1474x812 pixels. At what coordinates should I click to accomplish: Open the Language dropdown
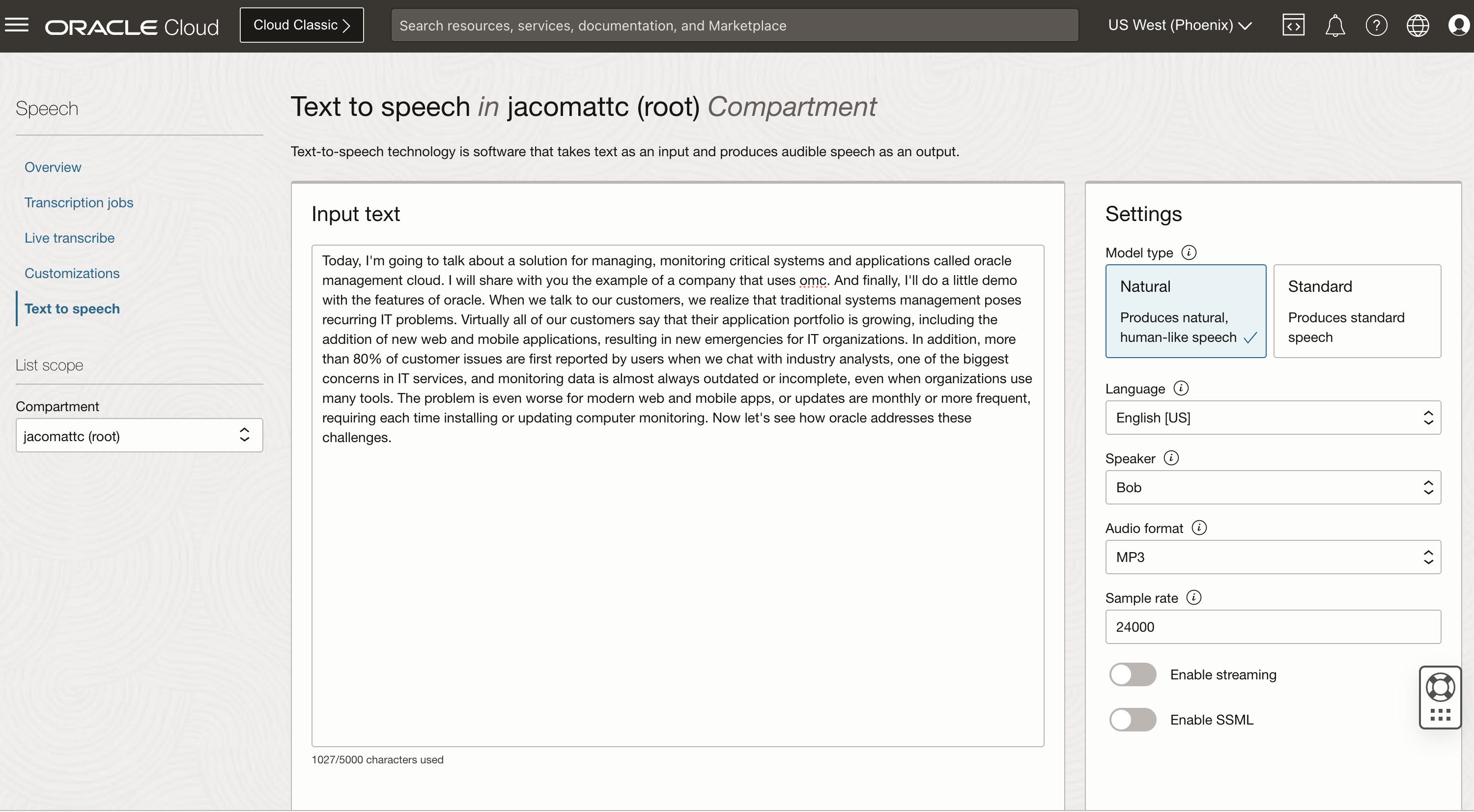tap(1273, 418)
